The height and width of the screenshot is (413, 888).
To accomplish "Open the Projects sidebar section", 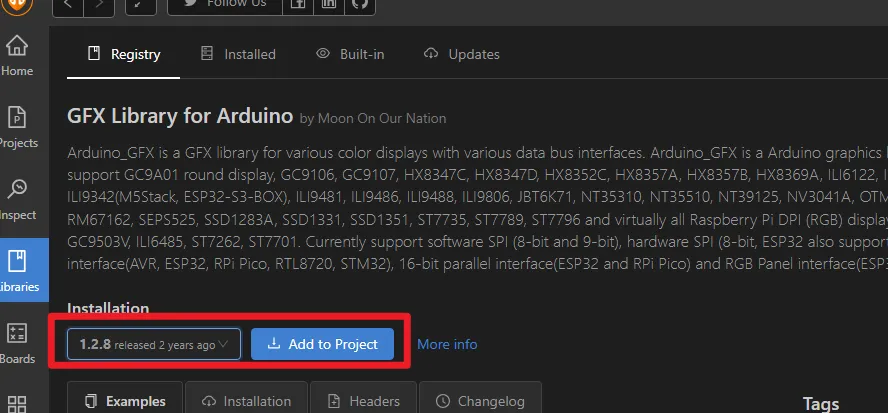I will point(17,127).
